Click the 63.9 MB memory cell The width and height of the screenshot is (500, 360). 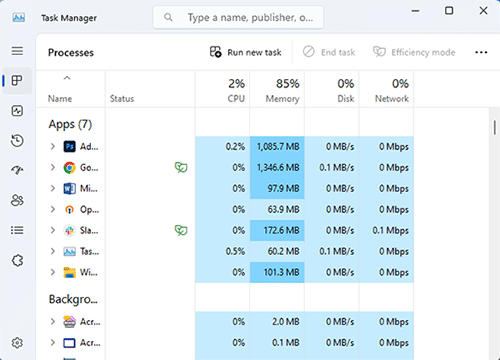[277, 209]
